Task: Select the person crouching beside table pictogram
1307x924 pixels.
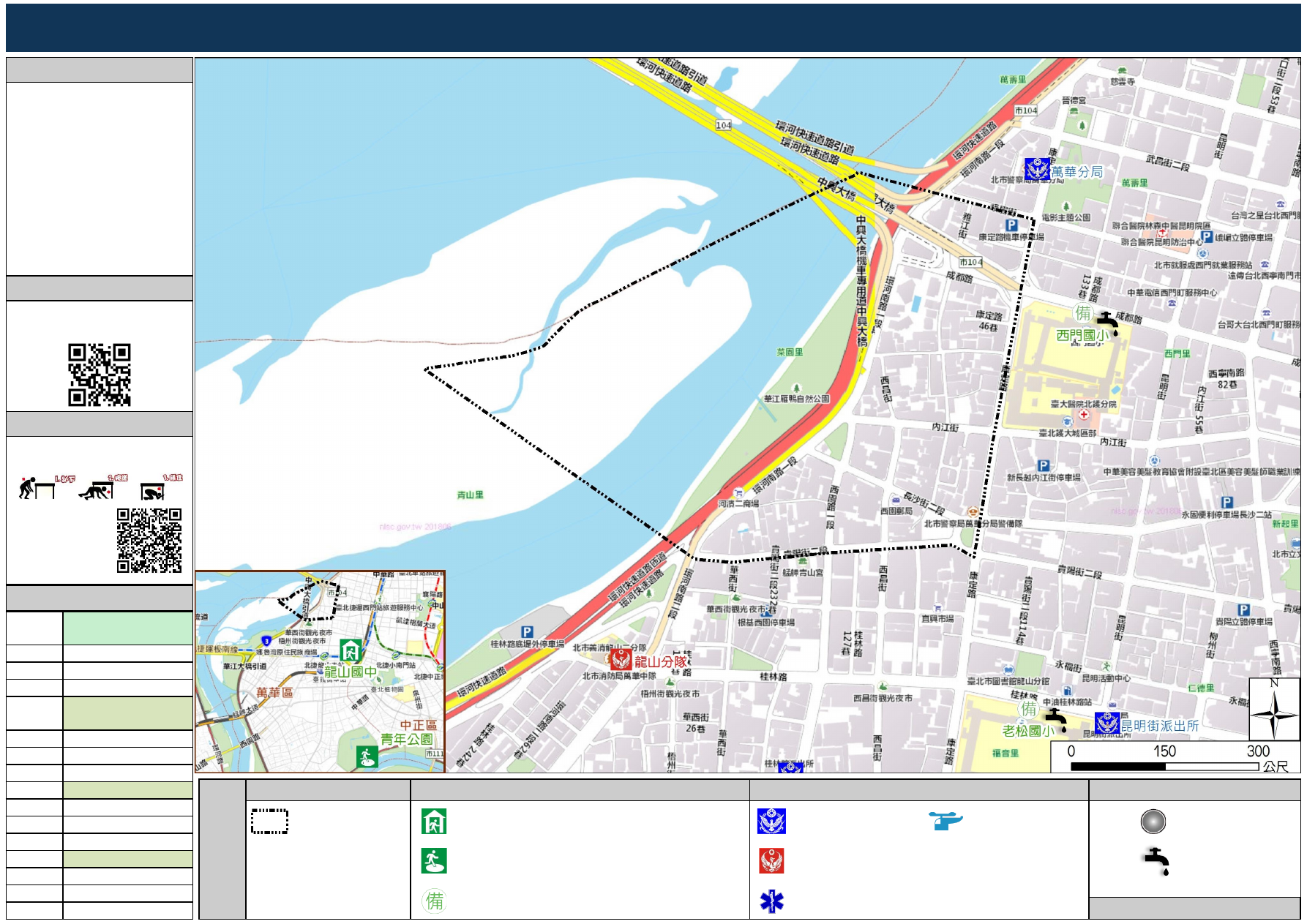Action: pyautogui.click(x=36, y=489)
